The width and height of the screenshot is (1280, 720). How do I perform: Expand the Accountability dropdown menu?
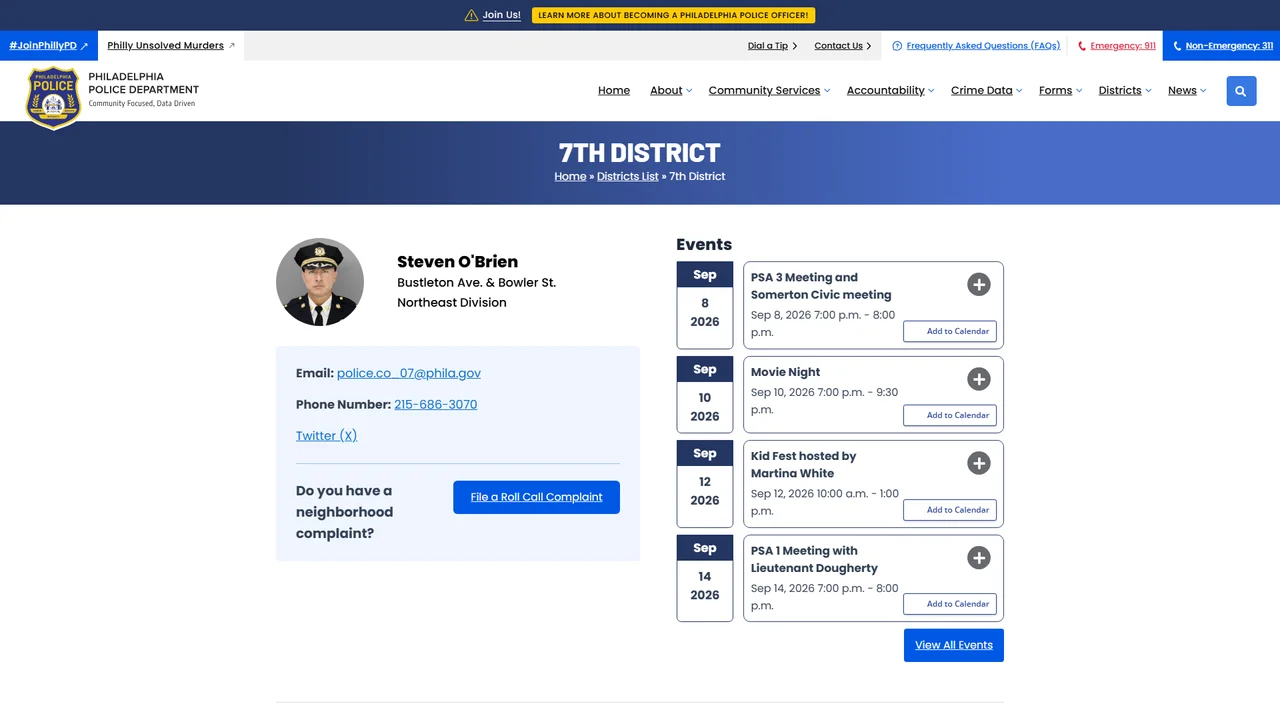click(890, 90)
